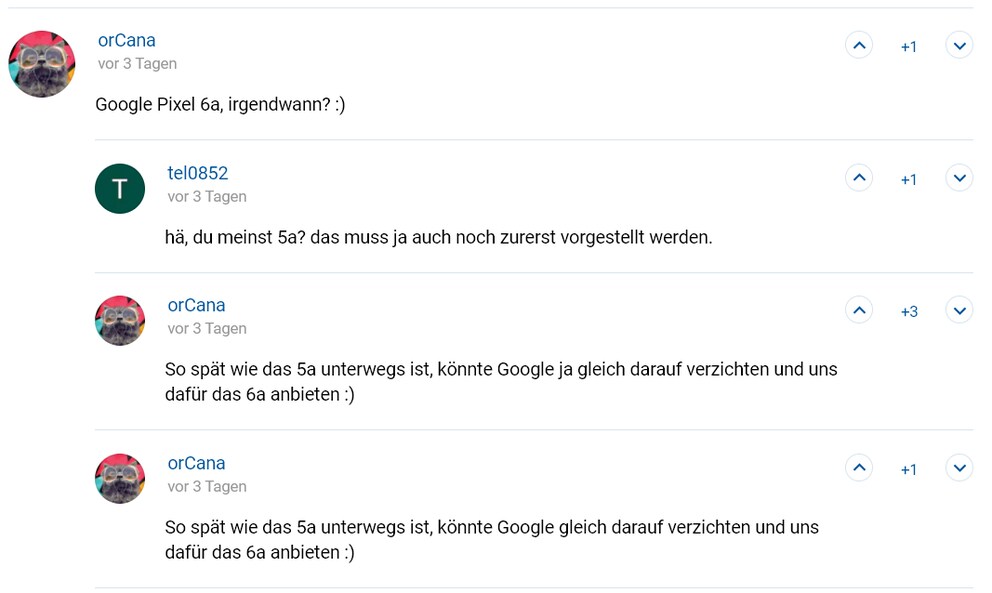Downvote orCana's reply with +3 score
992x593 pixels.
pos(959,310)
